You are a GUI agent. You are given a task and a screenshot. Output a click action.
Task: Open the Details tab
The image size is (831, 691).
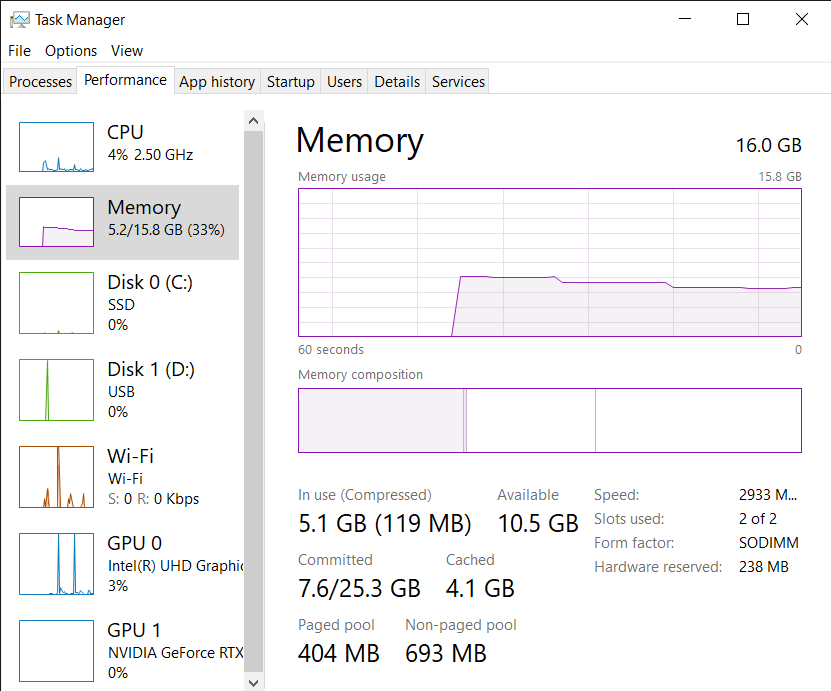point(396,82)
